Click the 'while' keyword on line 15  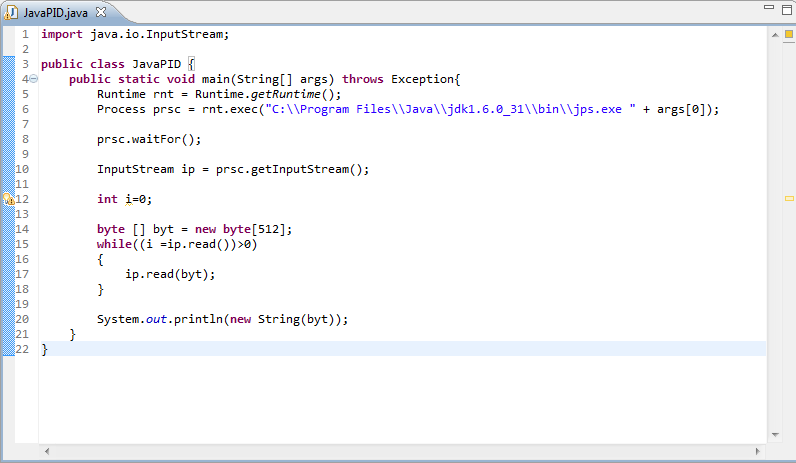coord(114,244)
